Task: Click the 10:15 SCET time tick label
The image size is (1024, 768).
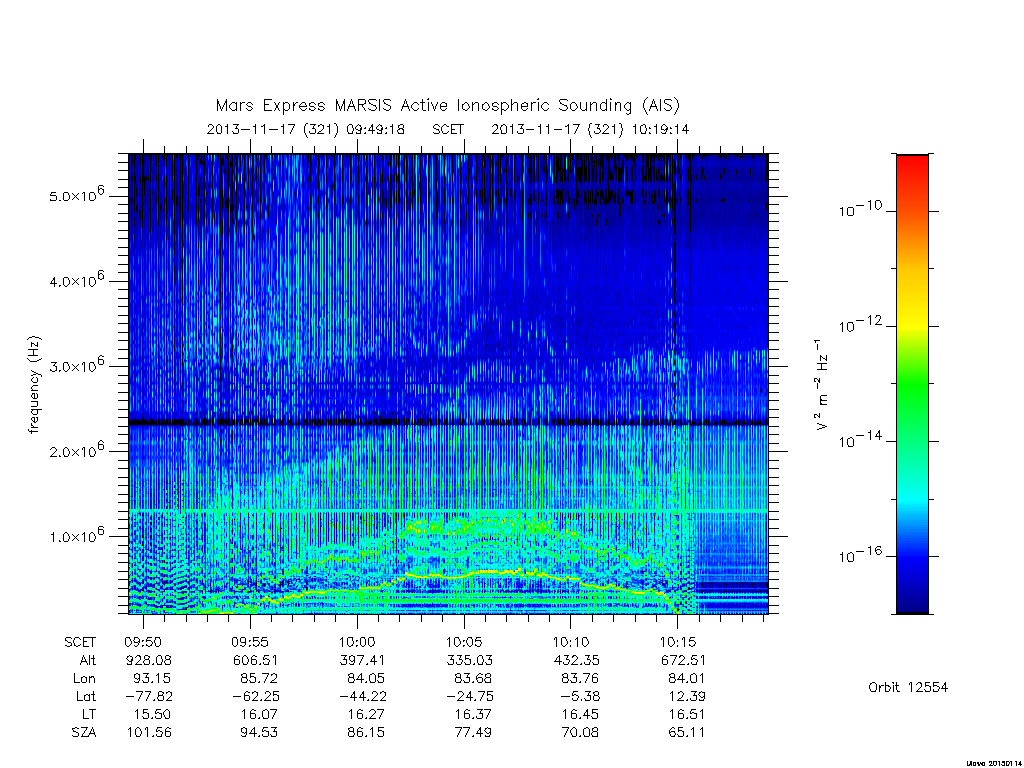Action: [x=678, y=643]
